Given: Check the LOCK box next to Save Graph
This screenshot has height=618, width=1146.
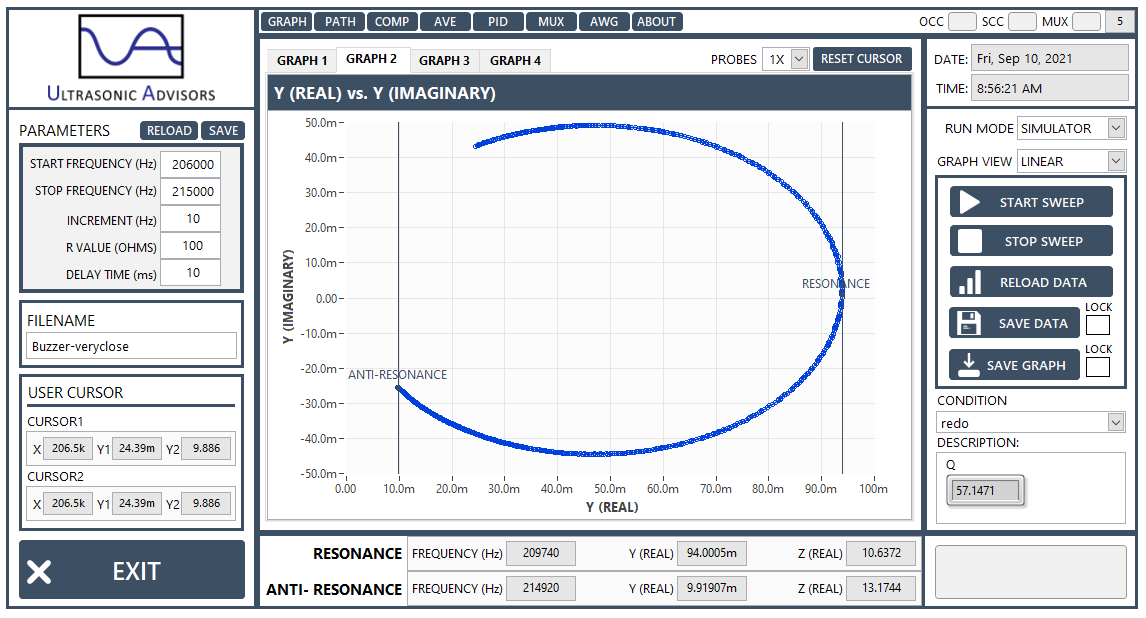Looking at the screenshot, I should [1098, 367].
